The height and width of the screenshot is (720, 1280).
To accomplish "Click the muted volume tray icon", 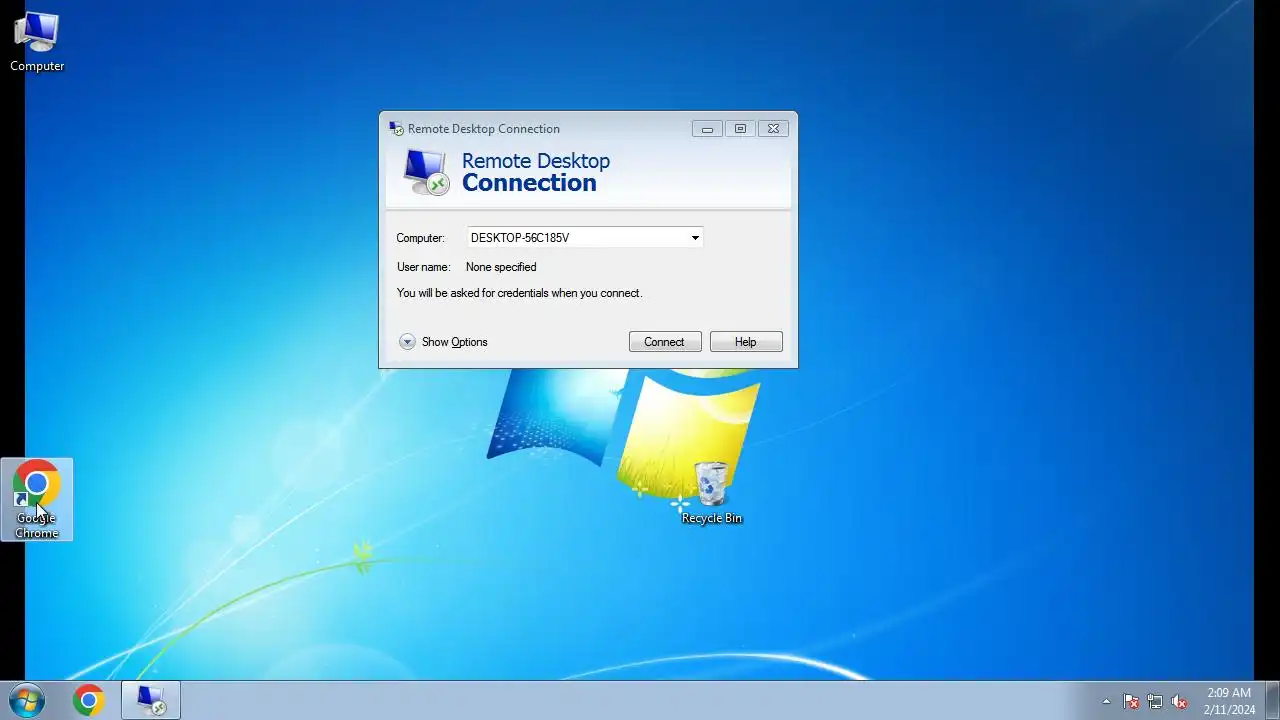I will 1179,702.
